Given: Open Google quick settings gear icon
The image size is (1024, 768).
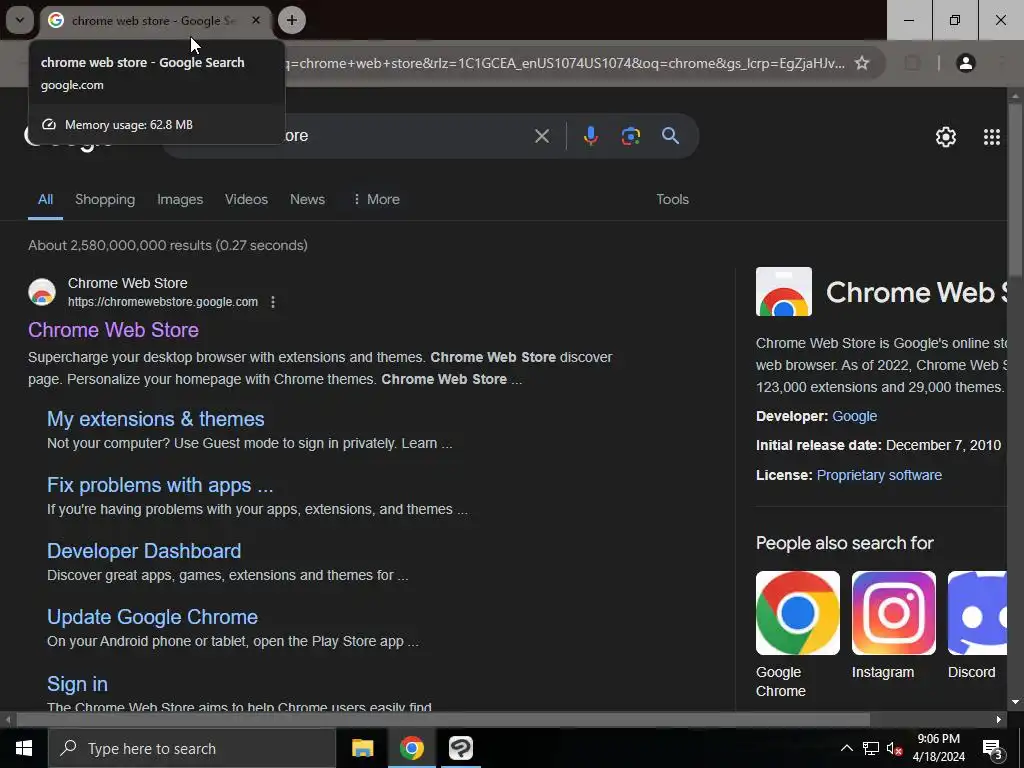Looking at the screenshot, I should 946,136.
